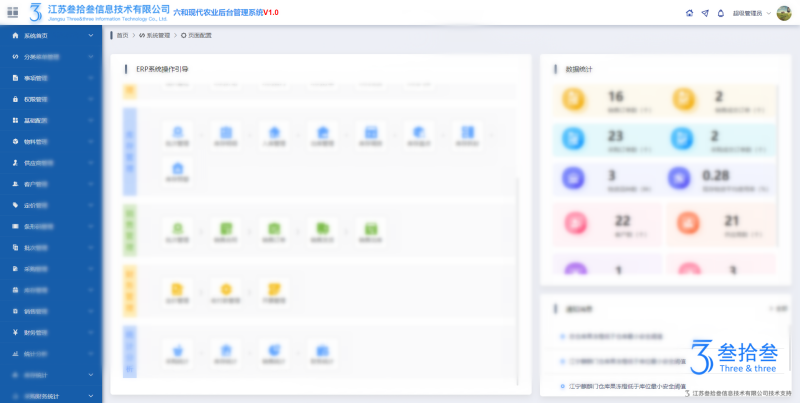This screenshot has height=403, width=800.
Task: Click the paper plane send icon
Action: [x=704, y=13]
